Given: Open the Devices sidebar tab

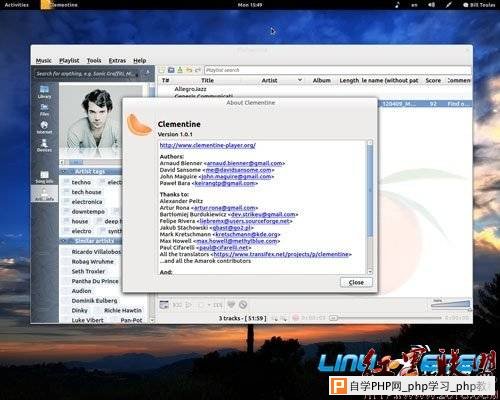Looking at the screenshot, I should tap(44, 146).
